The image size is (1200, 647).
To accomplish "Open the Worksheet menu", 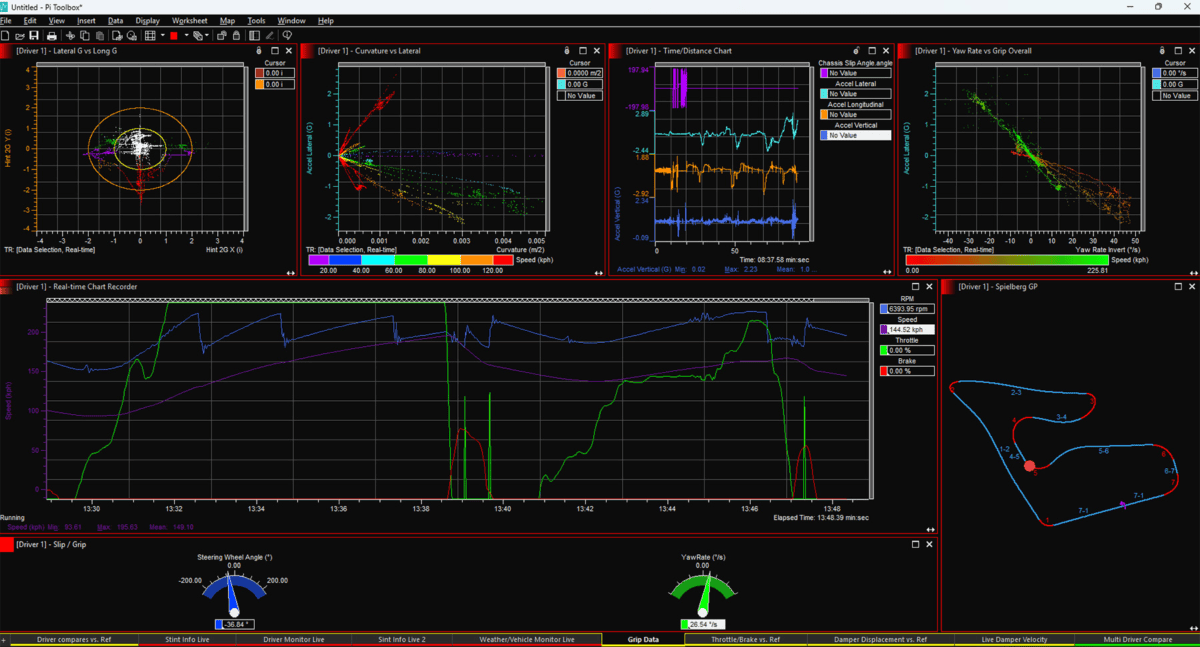I will pyautogui.click(x=189, y=20).
